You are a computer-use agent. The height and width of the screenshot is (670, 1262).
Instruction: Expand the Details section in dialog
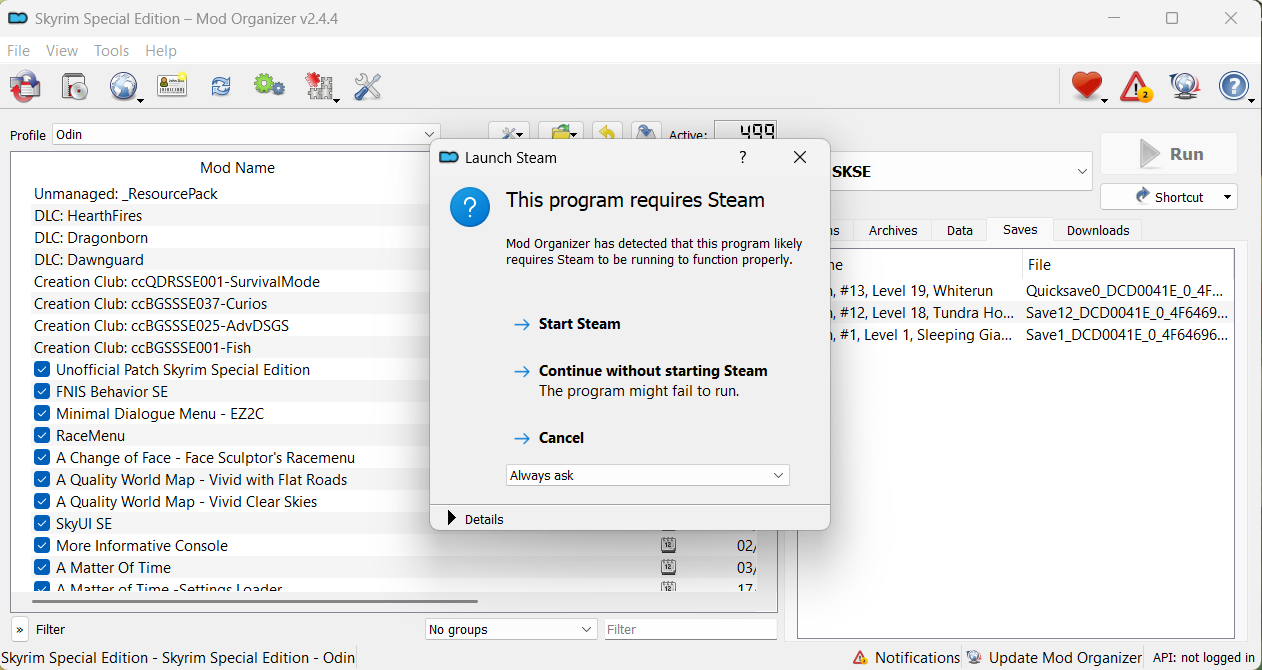[477, 519]
